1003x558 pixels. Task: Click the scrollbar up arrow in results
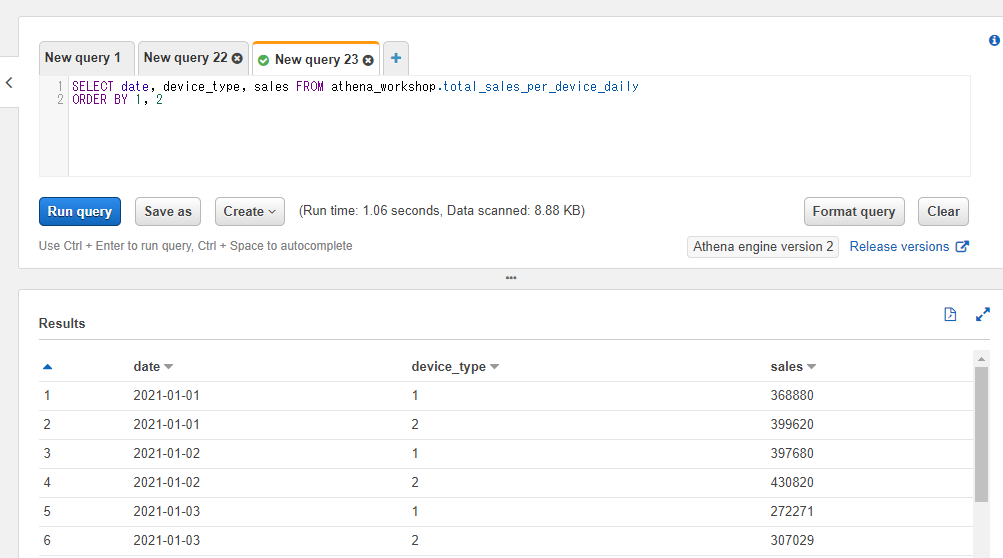(x=981, y=359)
